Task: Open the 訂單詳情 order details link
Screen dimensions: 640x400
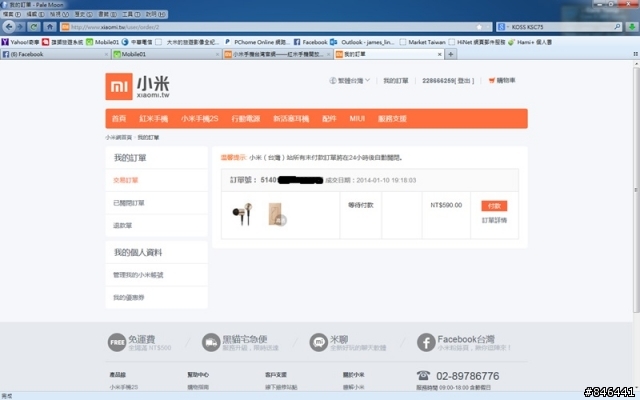Action: [x=494, y=220]
